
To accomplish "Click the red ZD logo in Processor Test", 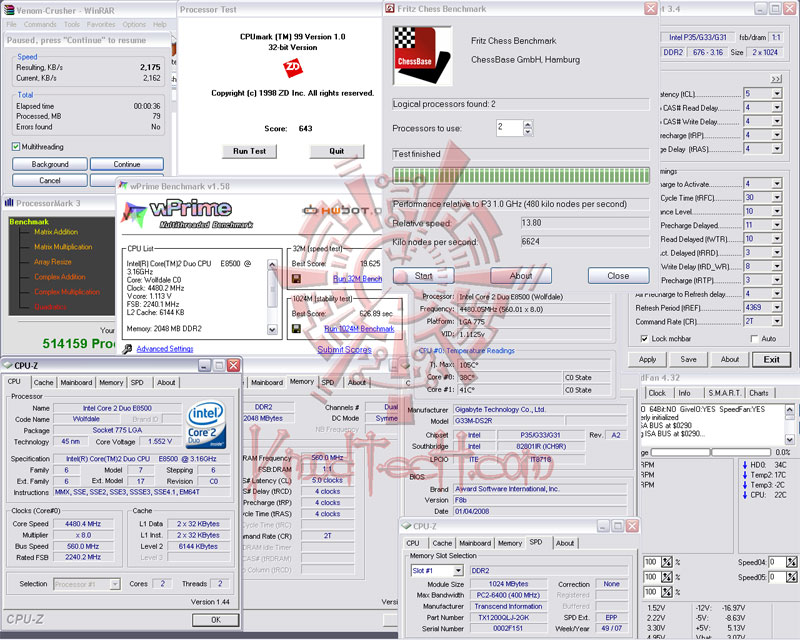I will [293, 68].
